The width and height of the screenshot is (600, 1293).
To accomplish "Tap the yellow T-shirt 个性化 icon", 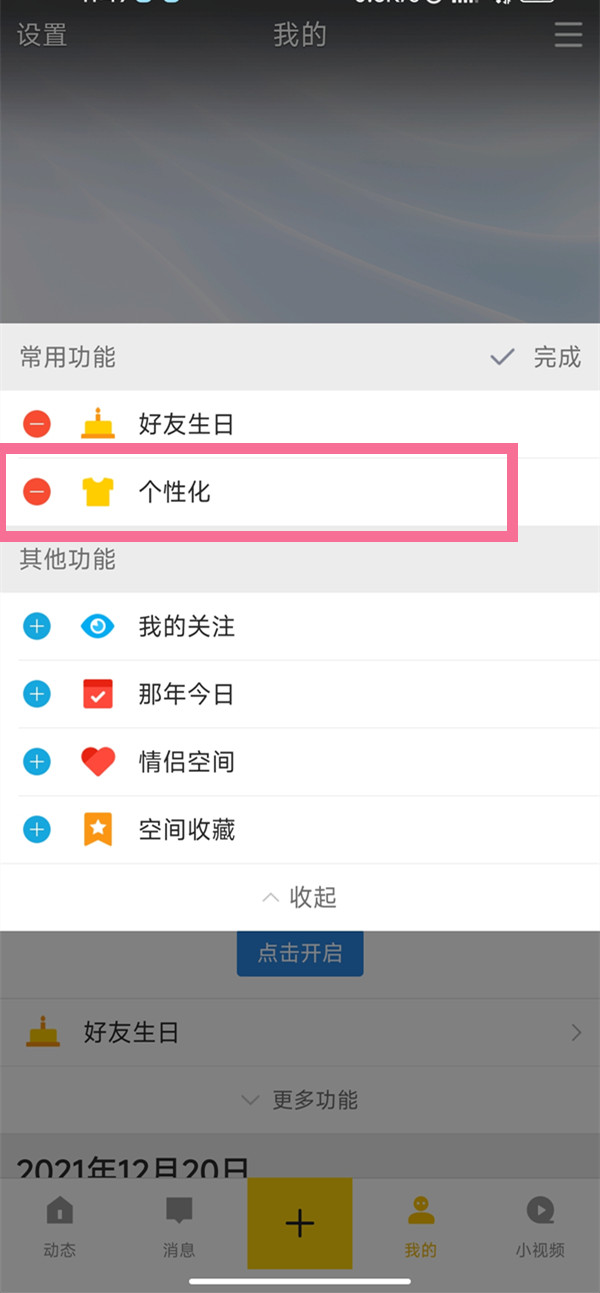I will point(98,491).
